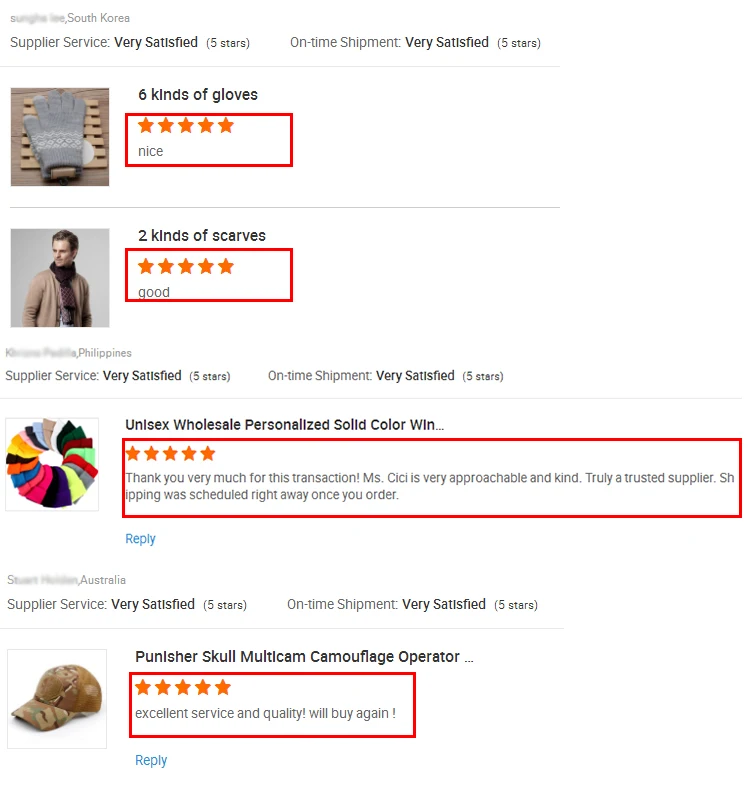This screenshot has width=750, height=800.
Task: Click Reply under the beanie hats review
Action: point(140,539)
